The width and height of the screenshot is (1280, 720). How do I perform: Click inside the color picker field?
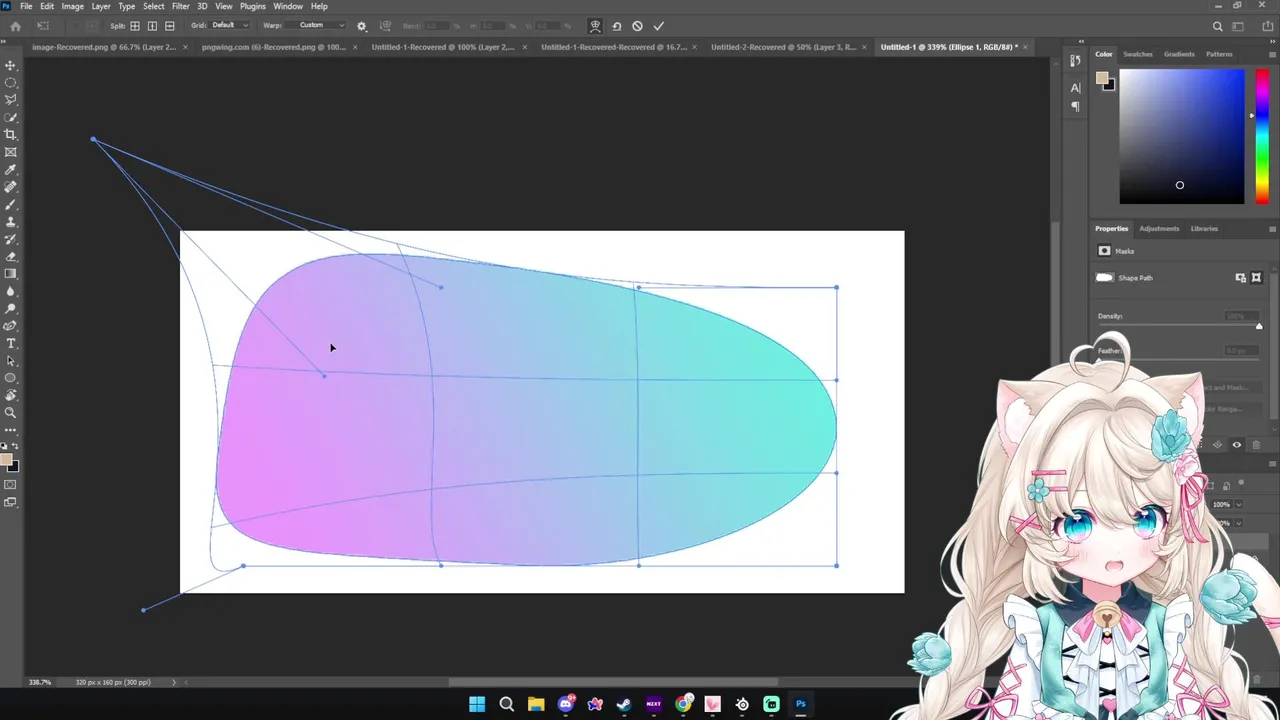tap(1182, 136)
